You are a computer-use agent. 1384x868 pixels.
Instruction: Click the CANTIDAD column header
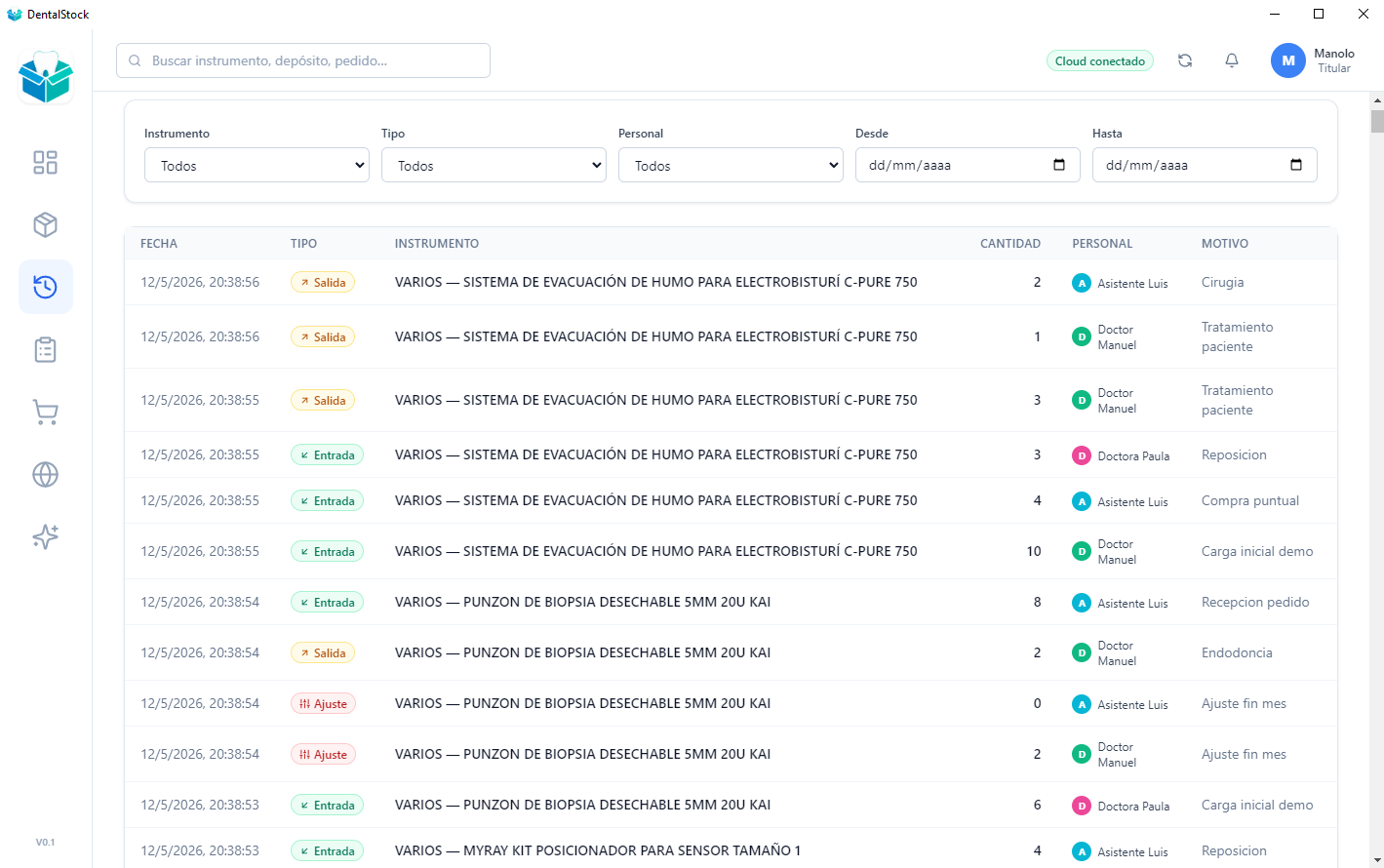(x=1010, y=244)
